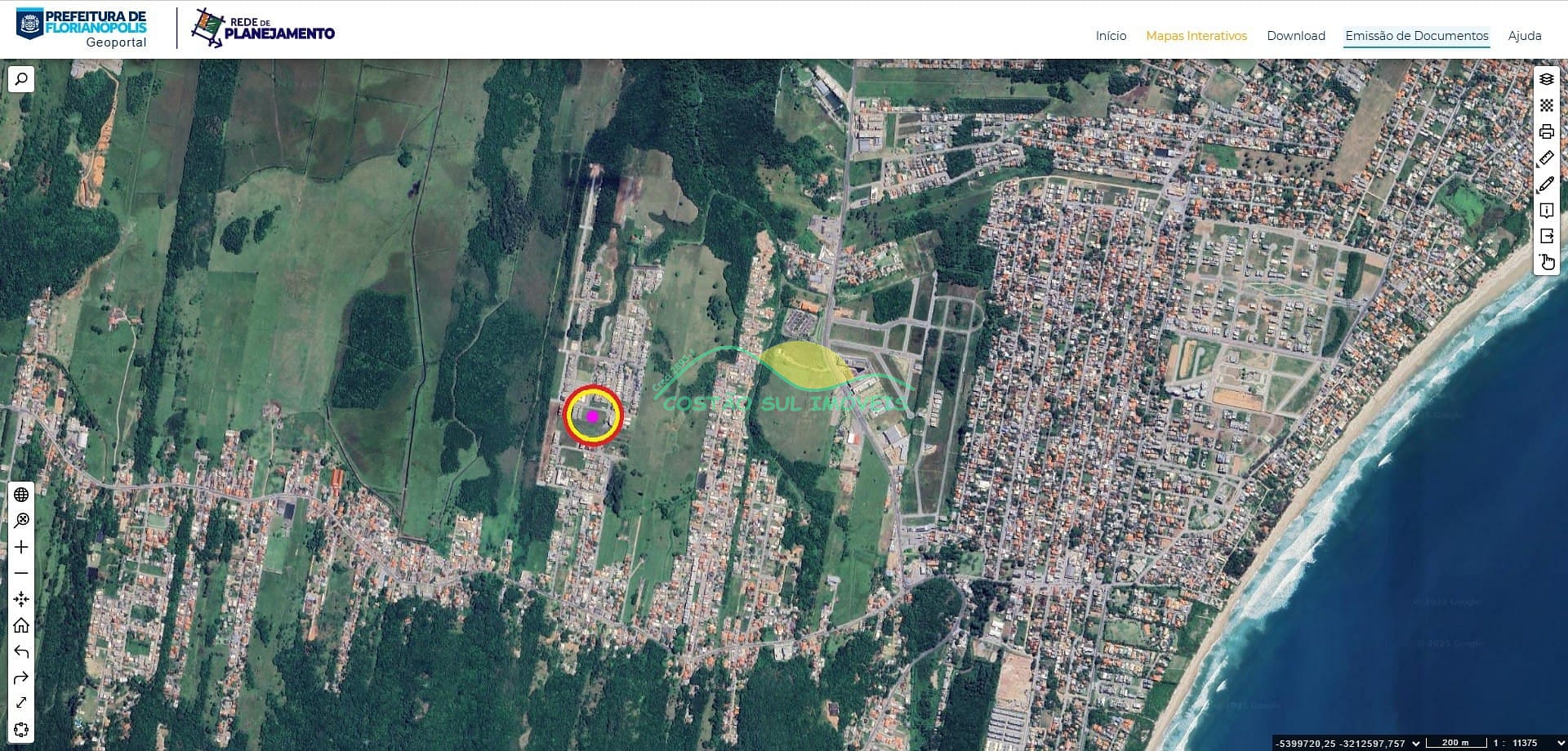Viewport: 1568px width, 751px height.
Task: Select the ruler measurement tool
Action: 1546,158
